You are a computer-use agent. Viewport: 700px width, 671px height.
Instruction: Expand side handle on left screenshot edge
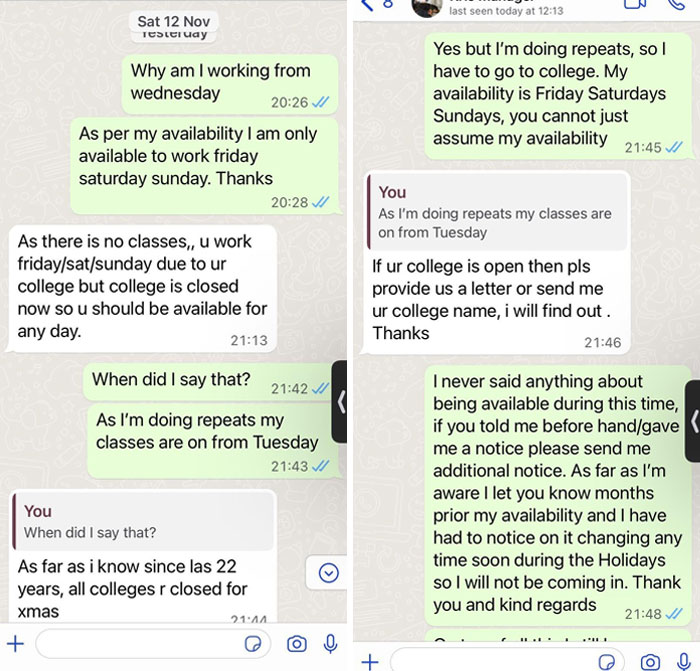pyautogui.click(x=340, y=402)
